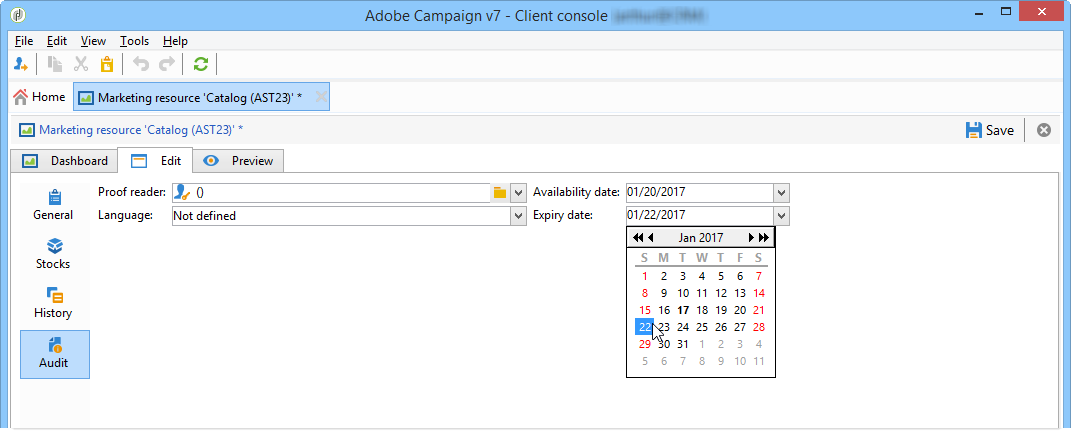Select January 25 in calendar
The image size is (1074, 437).
701,327
